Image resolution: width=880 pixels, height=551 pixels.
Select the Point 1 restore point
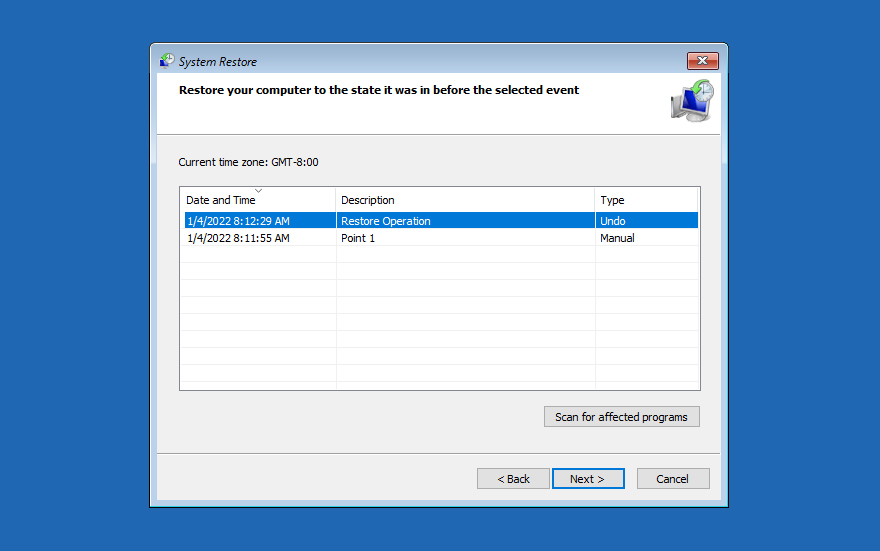[x=441, y=238]
